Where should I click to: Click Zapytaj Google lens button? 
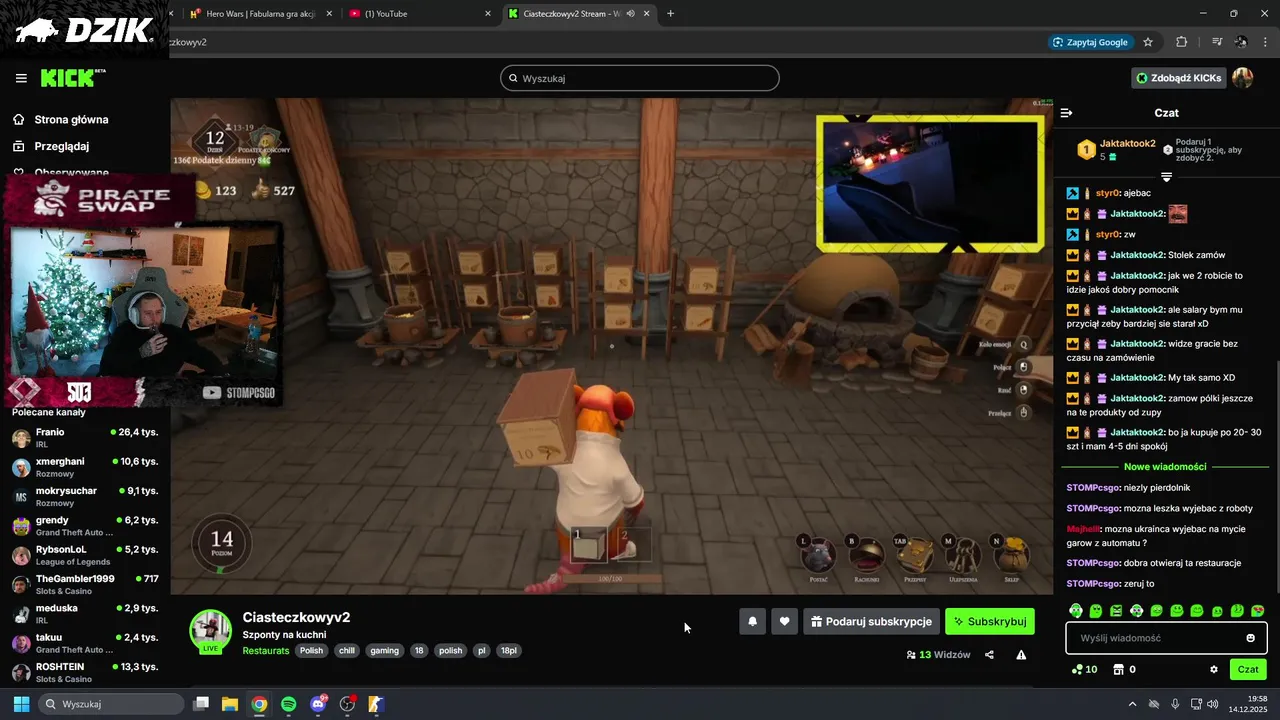1090,42
